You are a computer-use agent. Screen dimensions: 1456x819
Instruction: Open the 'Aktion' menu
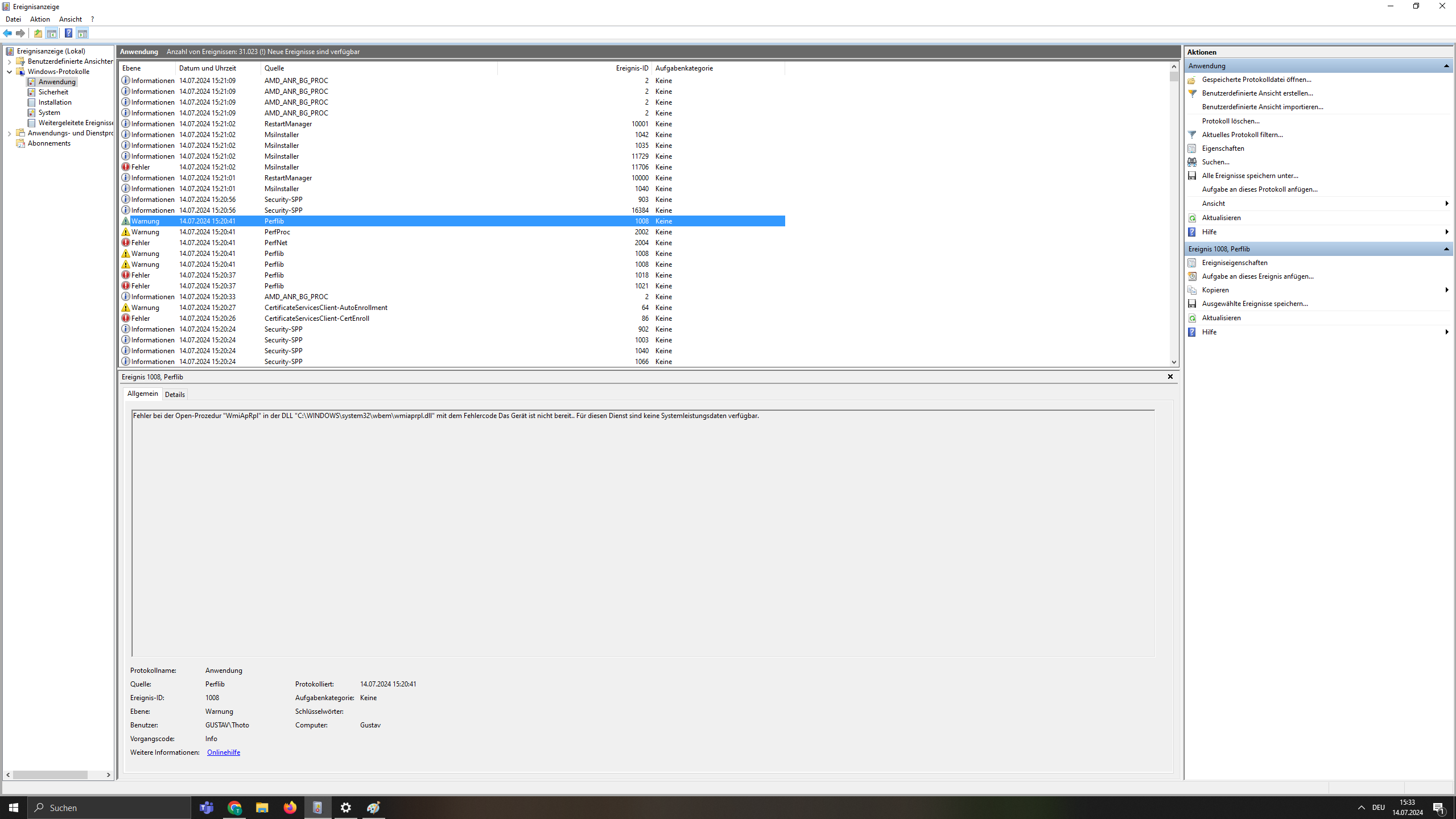click(x=40, y=19)
